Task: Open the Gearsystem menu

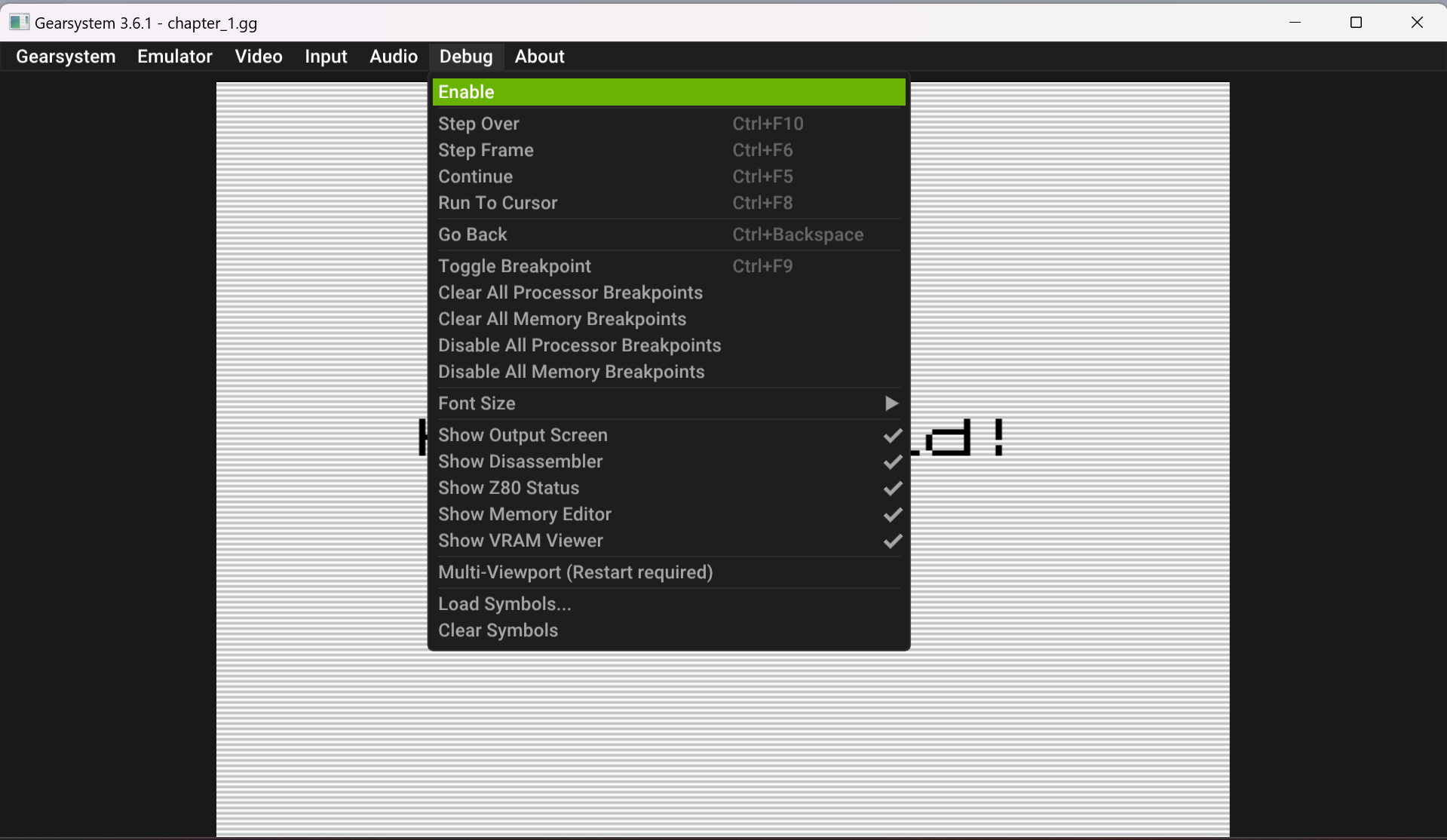Action: 66,57
